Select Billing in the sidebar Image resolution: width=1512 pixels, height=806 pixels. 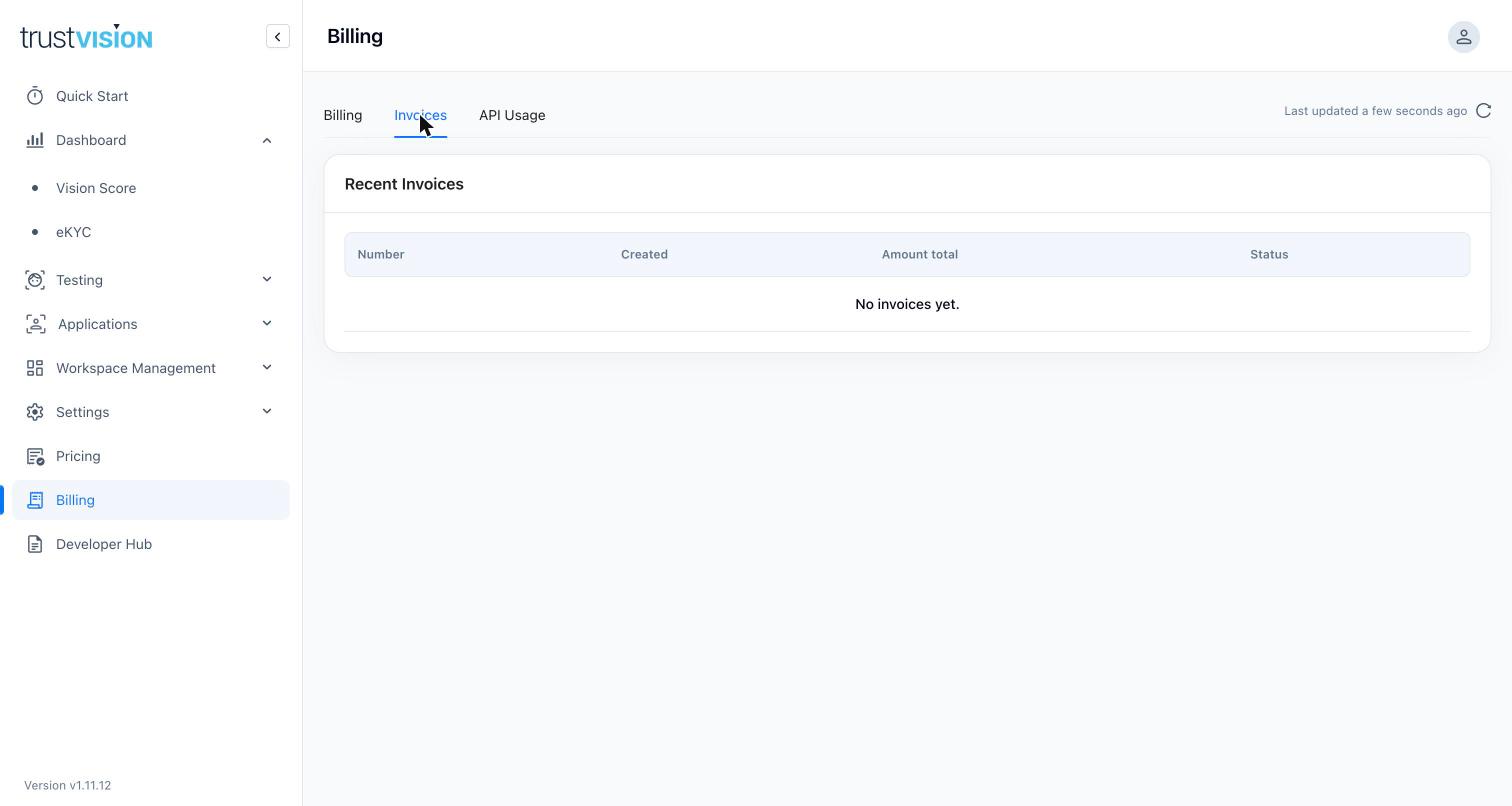coord(151,500)
